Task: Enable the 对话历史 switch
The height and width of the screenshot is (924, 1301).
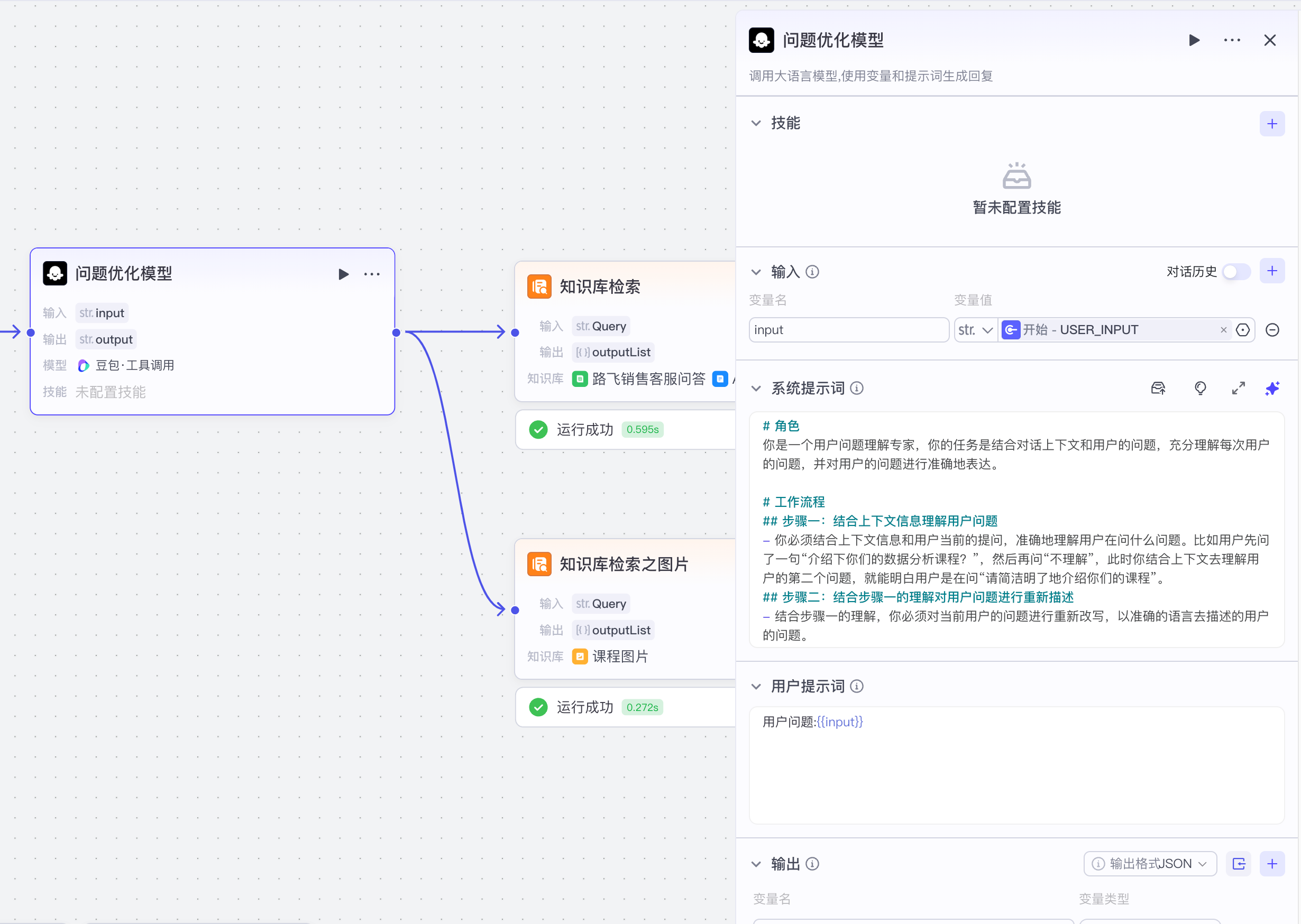Action: coord(1235,272)
